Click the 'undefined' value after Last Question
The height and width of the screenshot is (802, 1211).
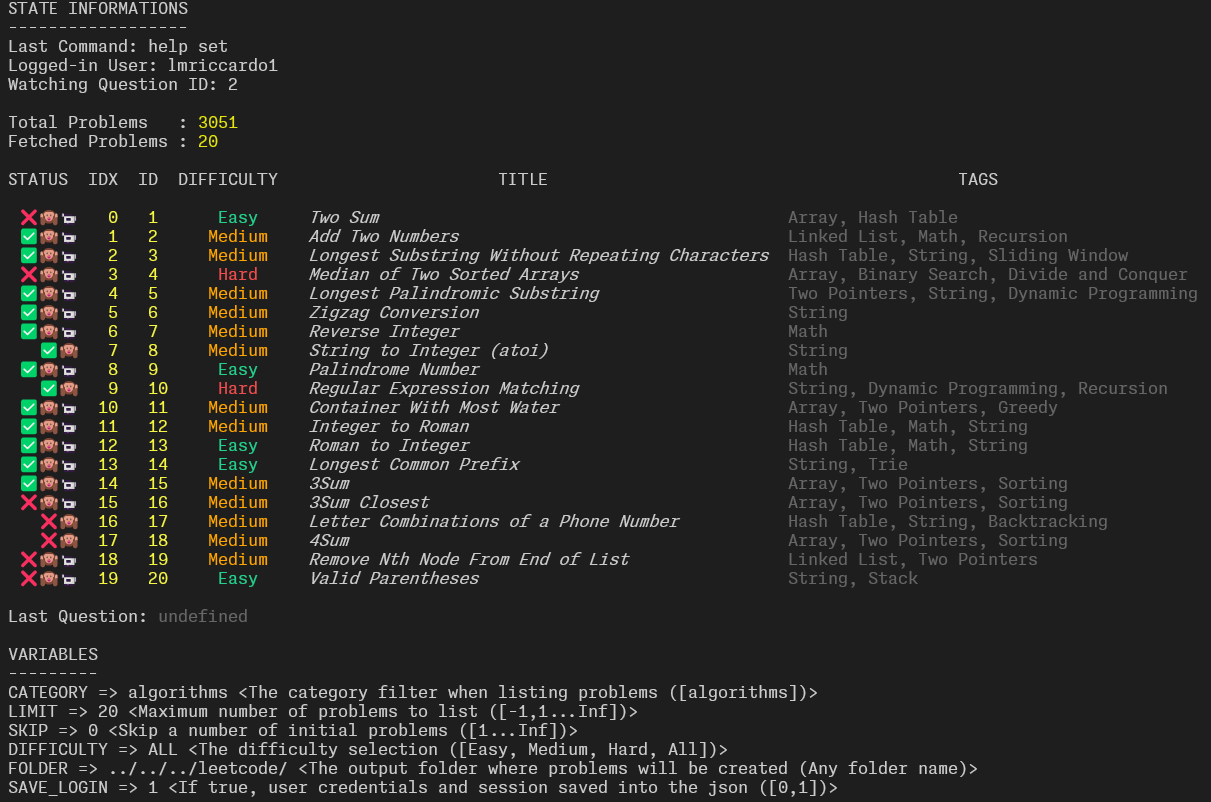203,616
